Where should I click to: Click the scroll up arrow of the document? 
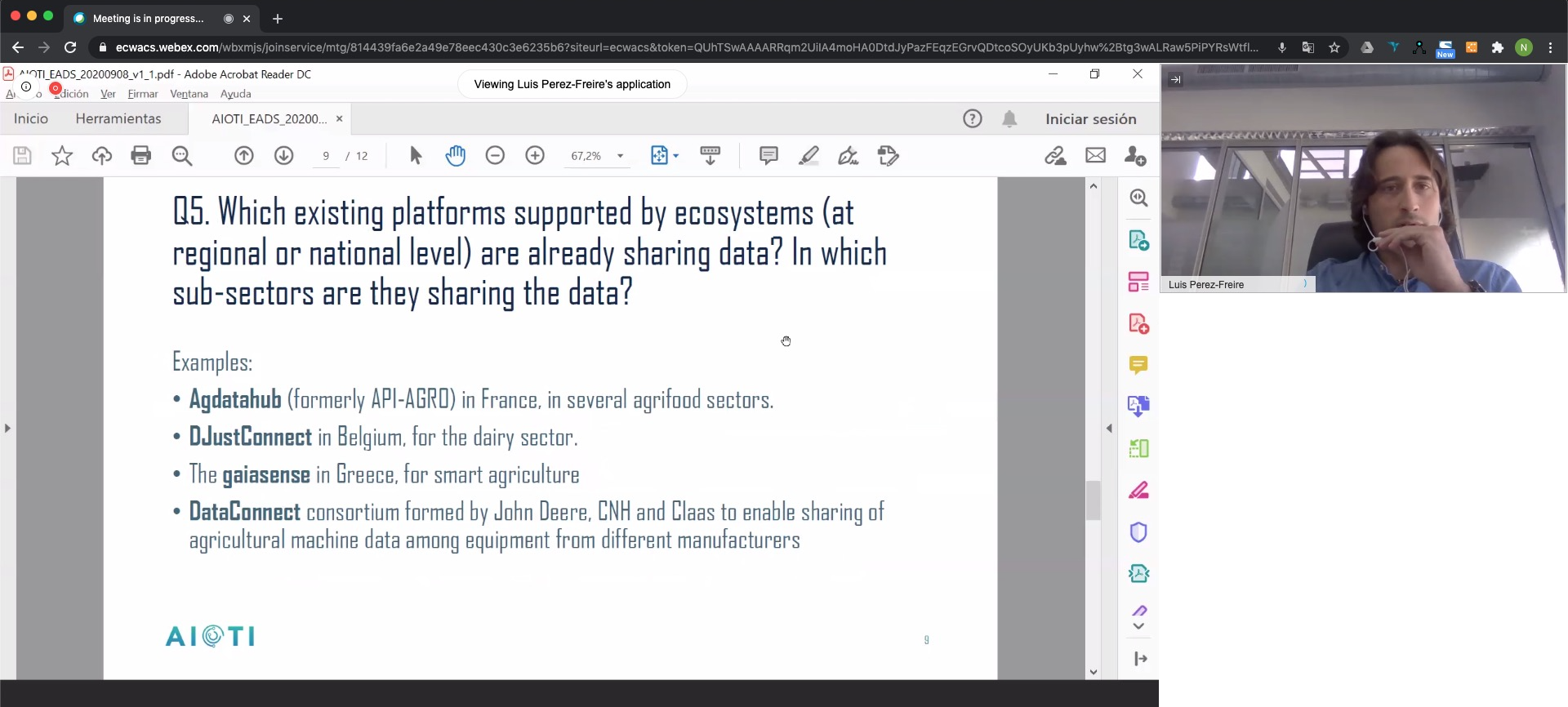[x=1093, y=186]
